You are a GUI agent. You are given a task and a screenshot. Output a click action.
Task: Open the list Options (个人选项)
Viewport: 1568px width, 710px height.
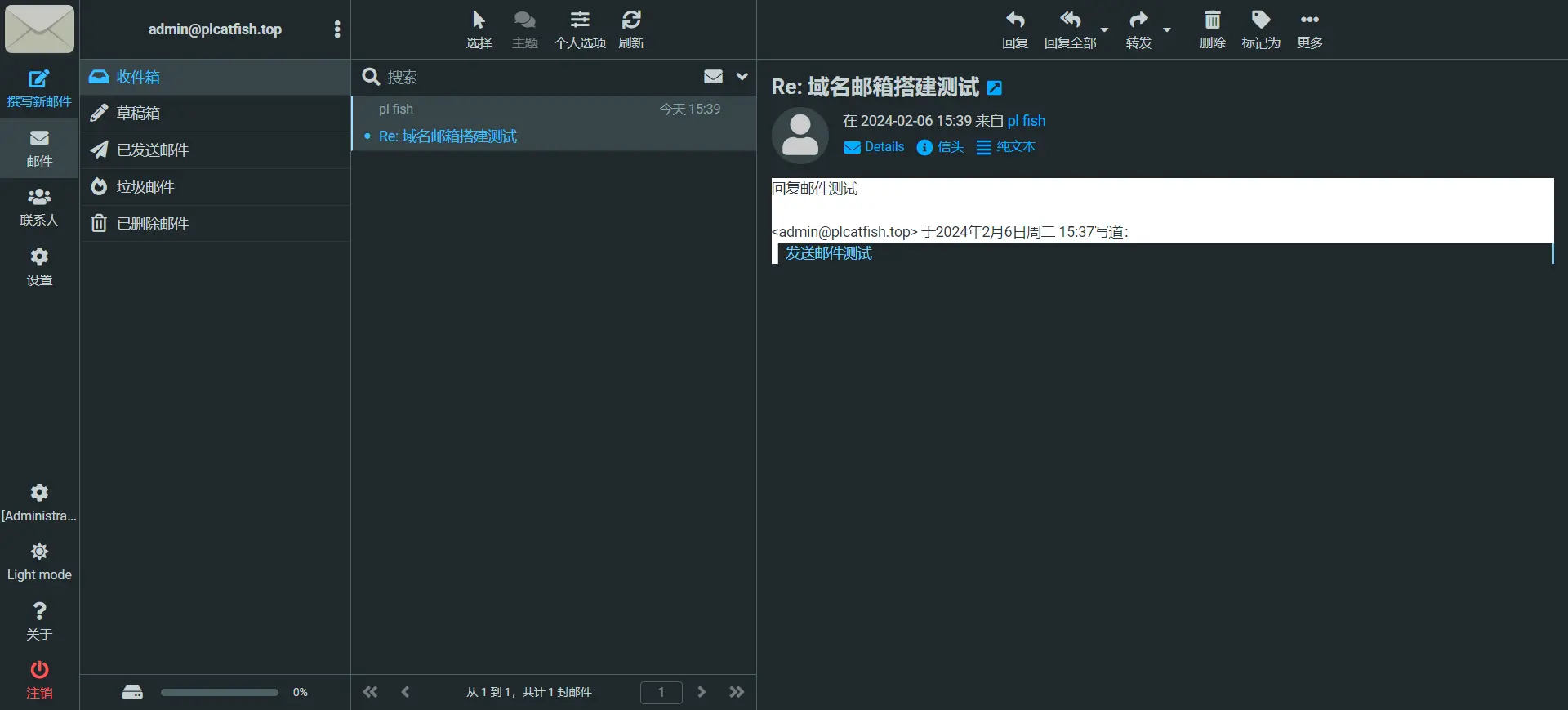pos(580,30)
